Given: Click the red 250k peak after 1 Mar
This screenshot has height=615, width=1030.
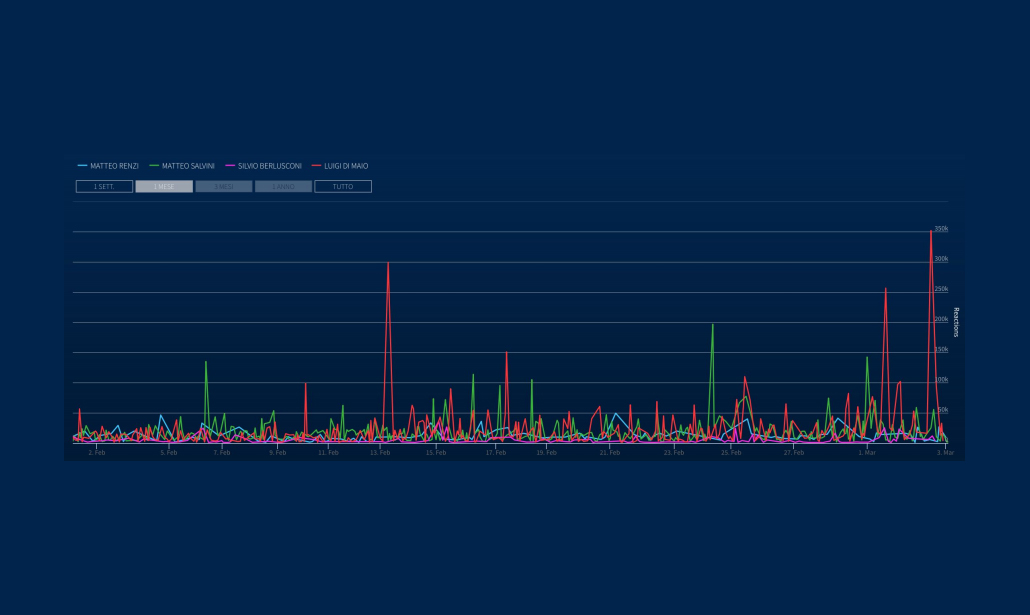Looking at the screenshot, I should pyautogui.click(x=885, y=290).
